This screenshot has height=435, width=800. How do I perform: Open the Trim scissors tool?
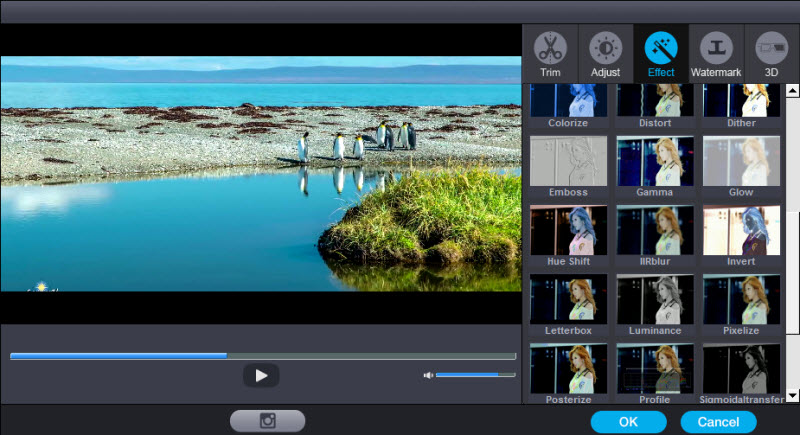coord(550,53)
